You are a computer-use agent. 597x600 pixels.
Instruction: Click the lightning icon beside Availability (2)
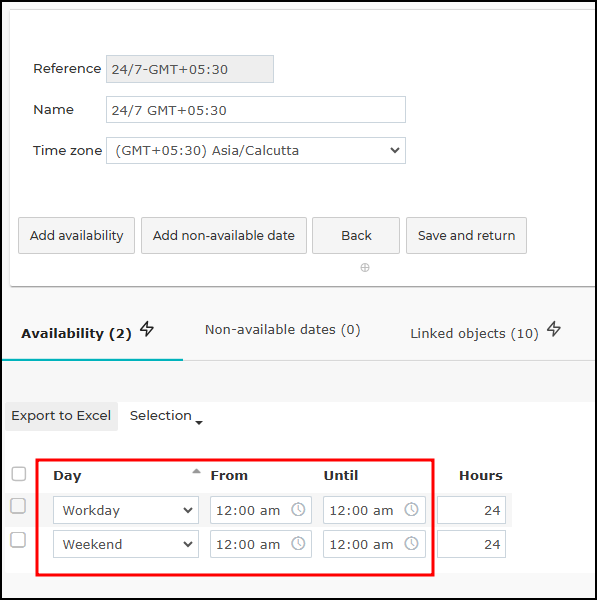click(147, 329)
